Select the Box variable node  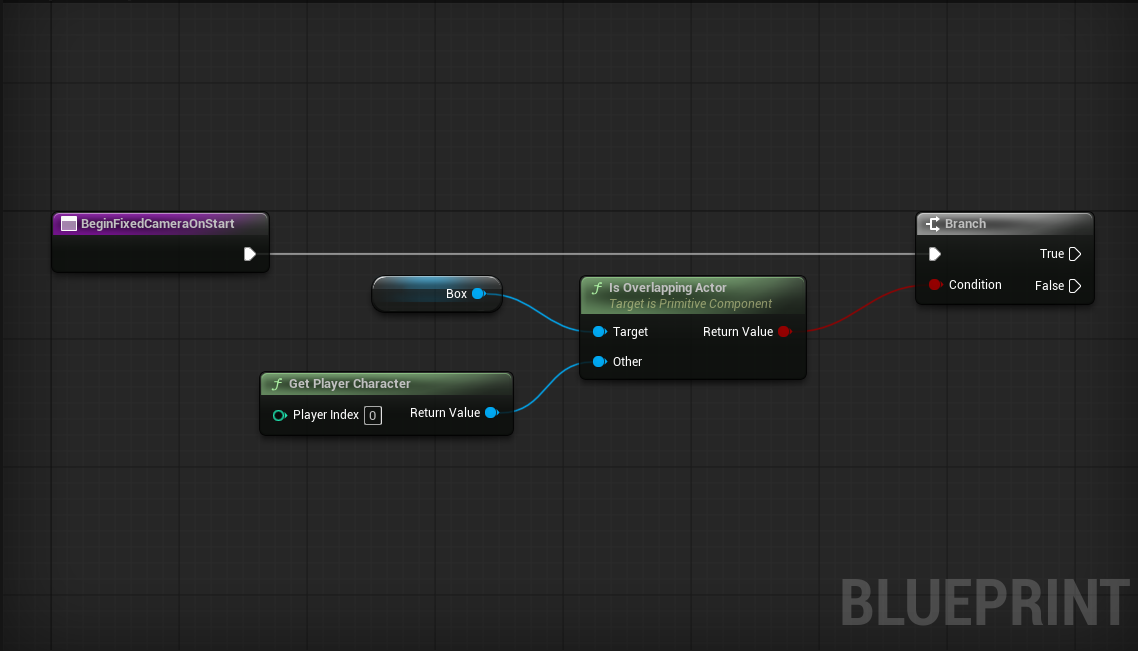click(425, 294)
